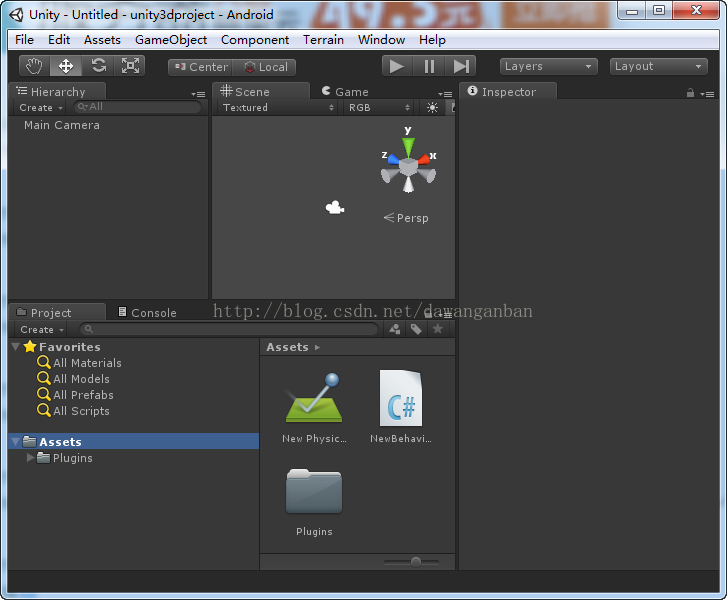Click Search by Label tag icon
The width and height of the screenshot is (727, 600).
(416, 329)
